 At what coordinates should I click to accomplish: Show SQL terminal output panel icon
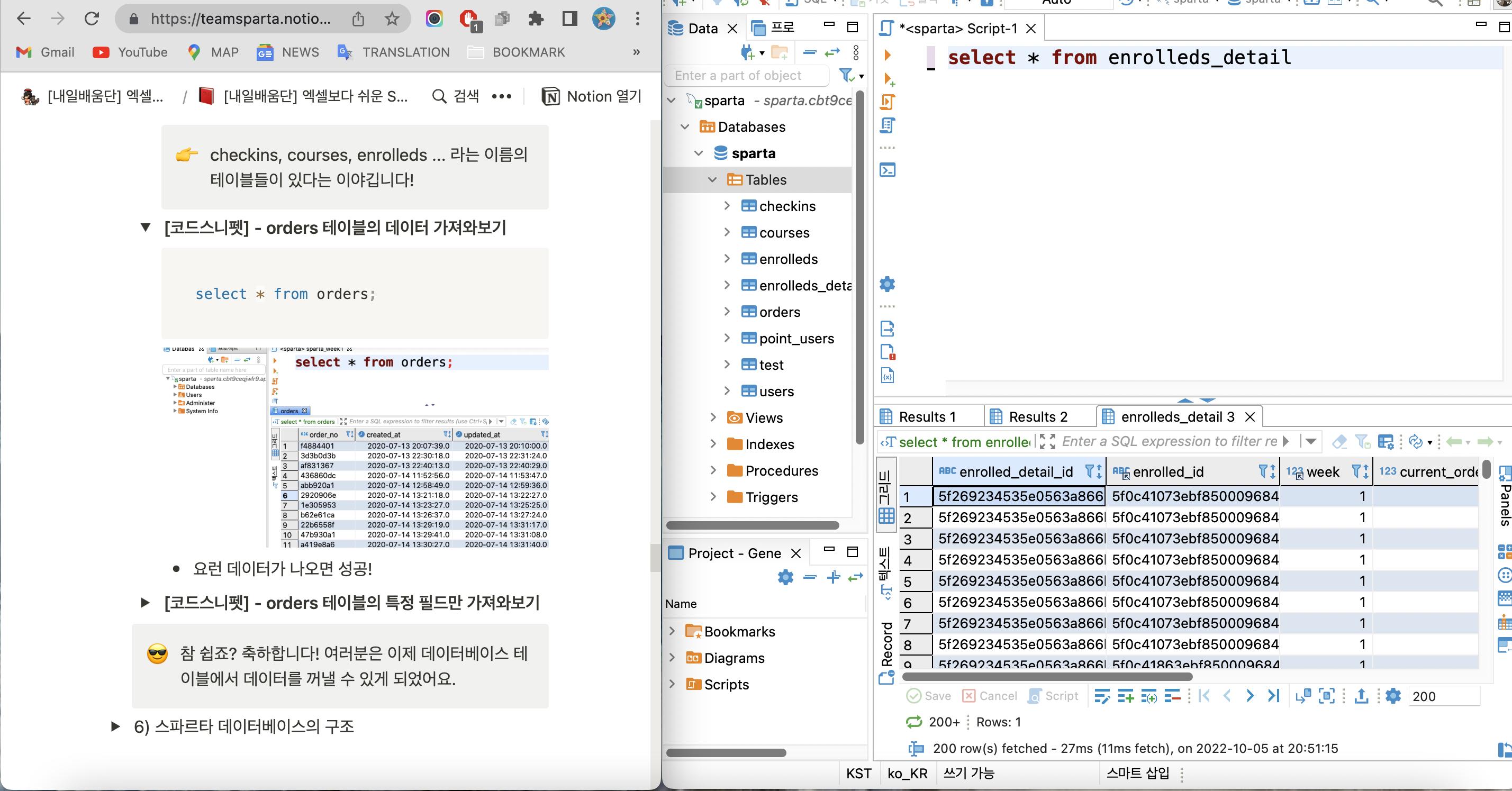888,170
